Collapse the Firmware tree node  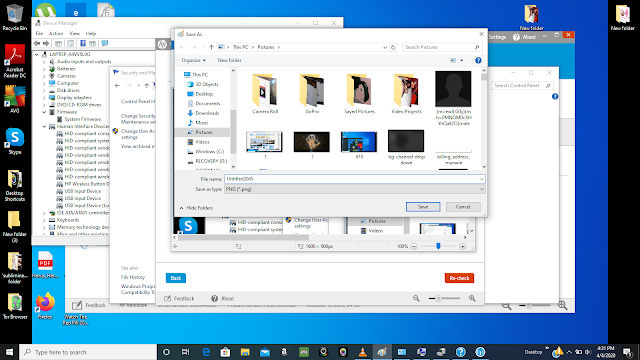44,112
